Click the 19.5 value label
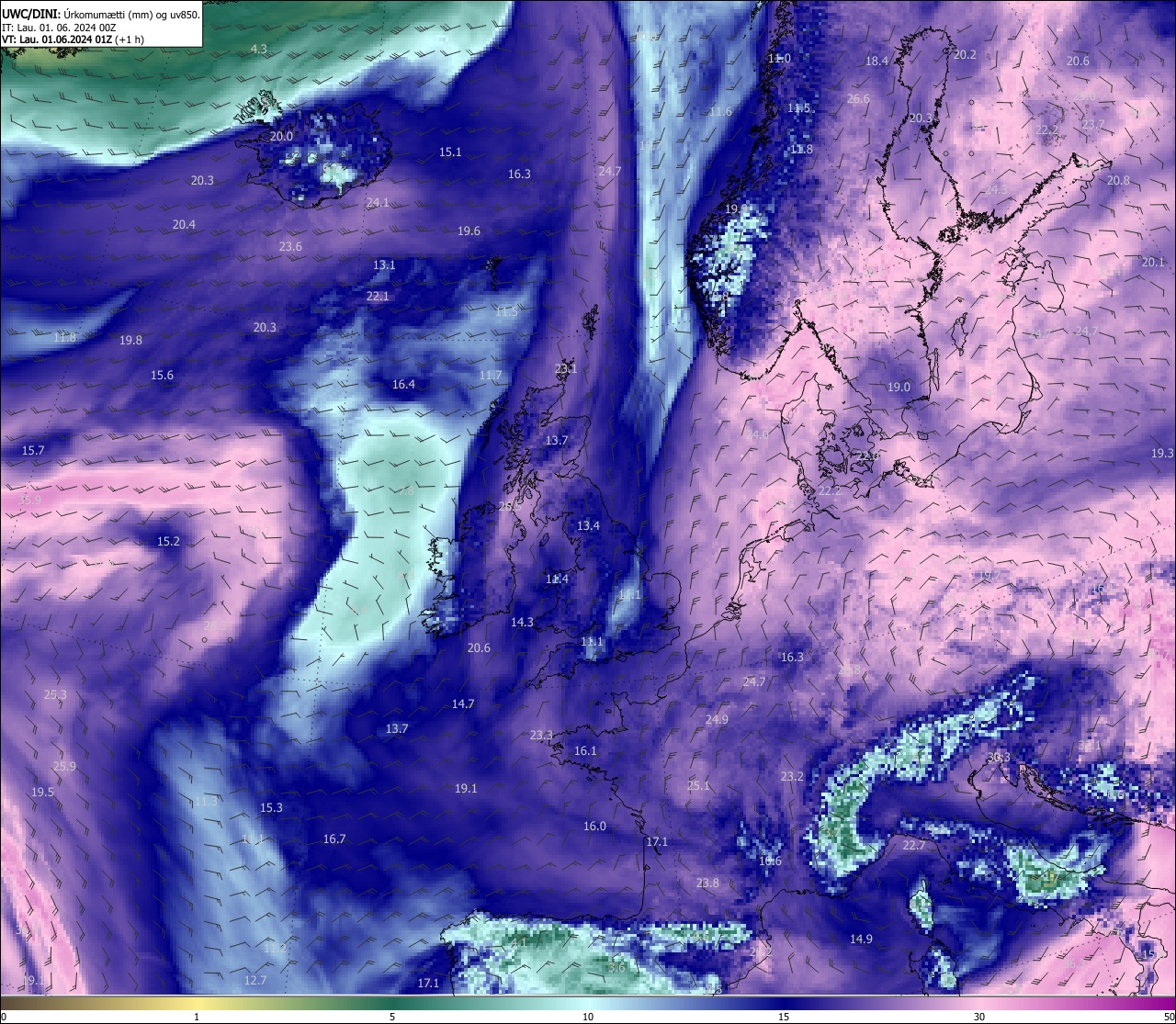 pos(42,792)
